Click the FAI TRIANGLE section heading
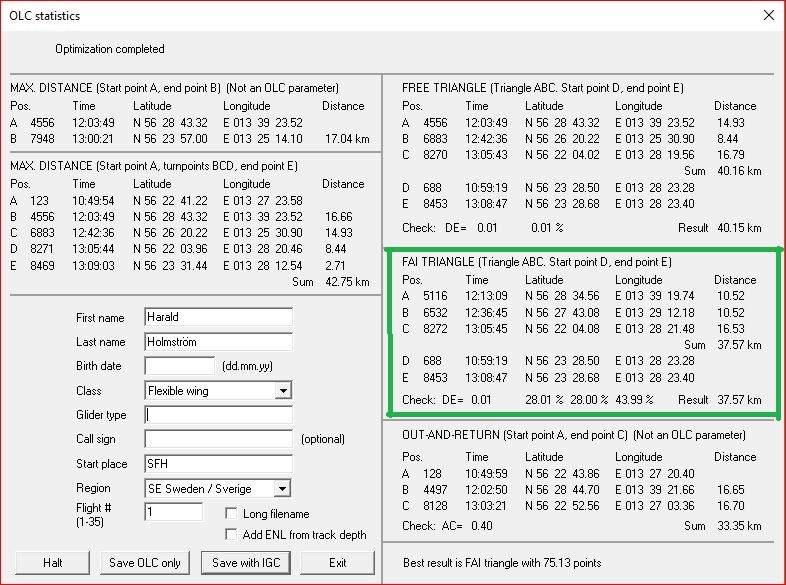Screen dimensions: 786x585 pos(536,262)
